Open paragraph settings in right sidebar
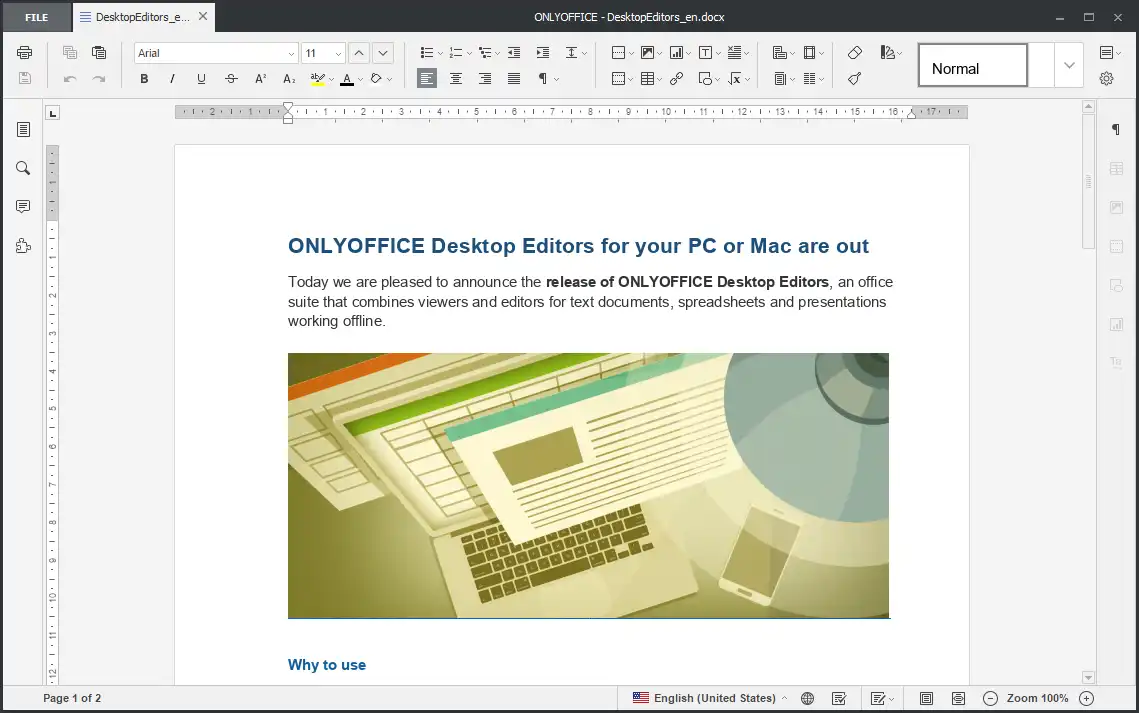This screenshot has width=1139, height=713. (x=1116, y=129)
